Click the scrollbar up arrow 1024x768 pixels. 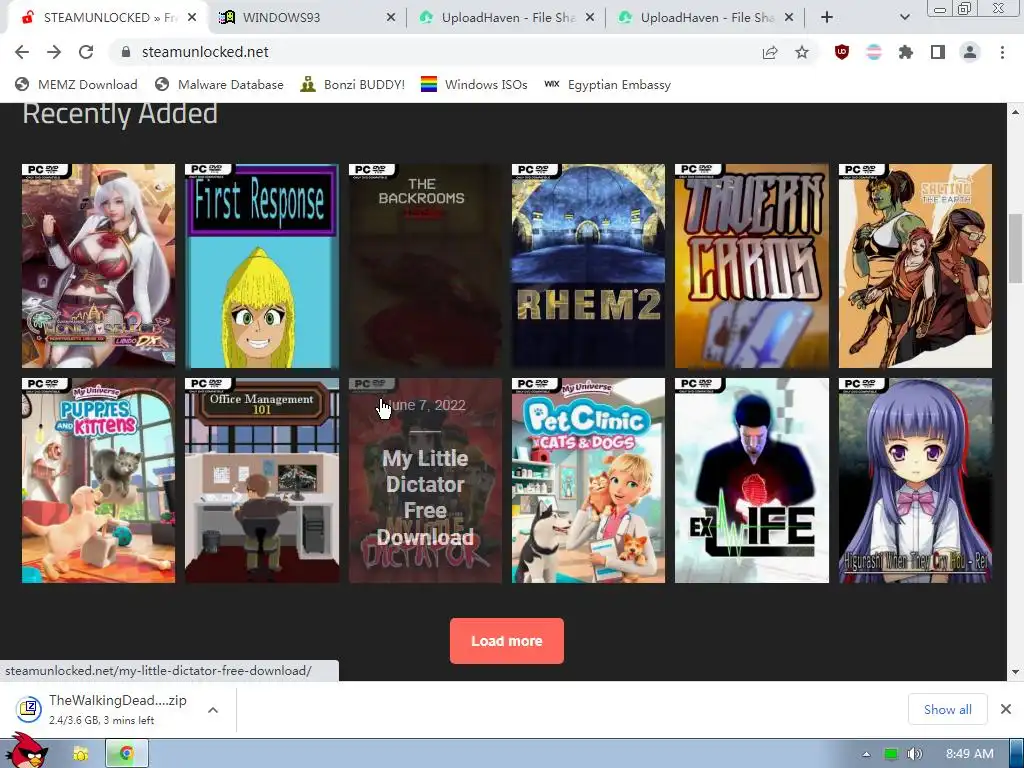[x=1015, y=112]
